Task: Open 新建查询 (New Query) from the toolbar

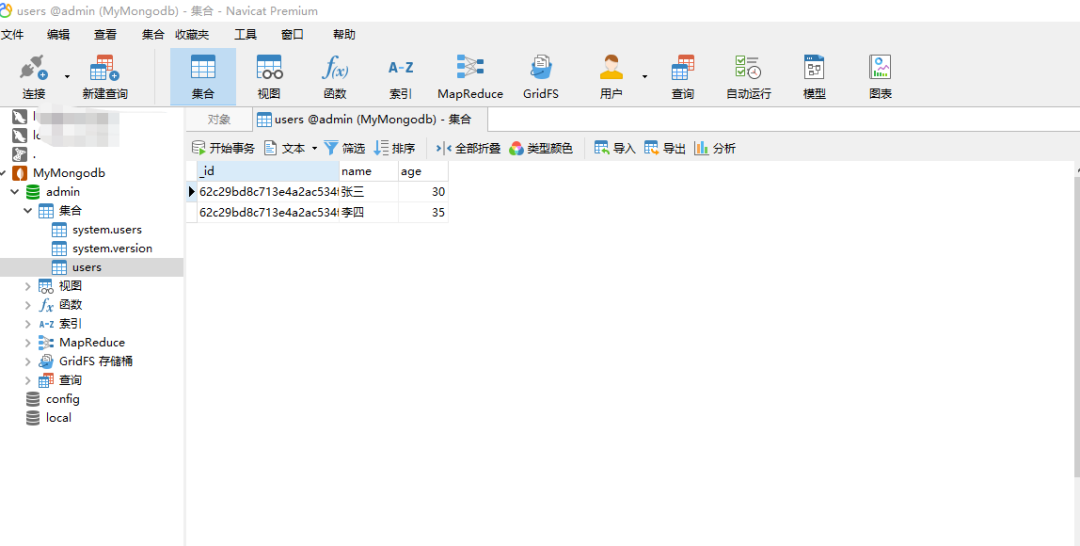Action: [x=104, y=75]
